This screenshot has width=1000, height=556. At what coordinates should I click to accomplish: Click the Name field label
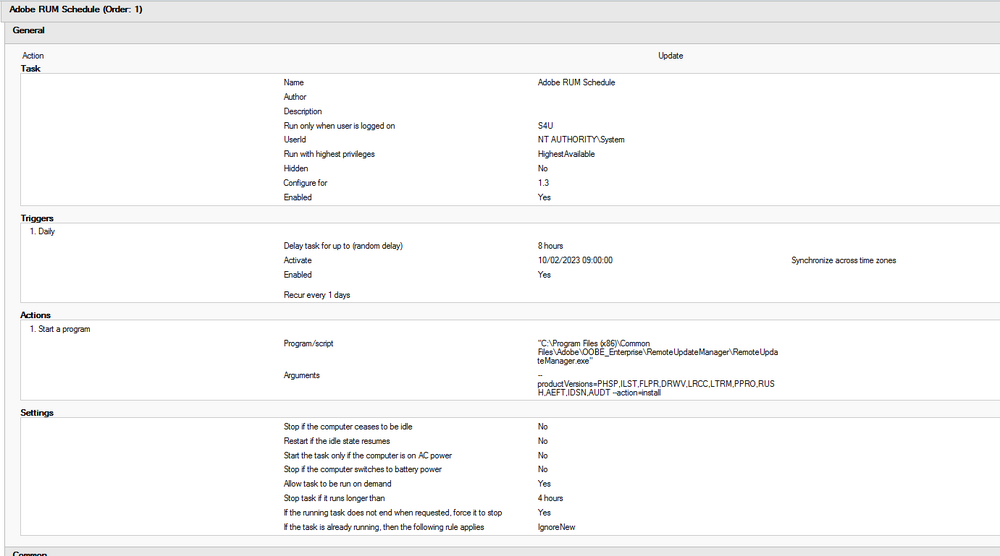click(x=293, y=82)
